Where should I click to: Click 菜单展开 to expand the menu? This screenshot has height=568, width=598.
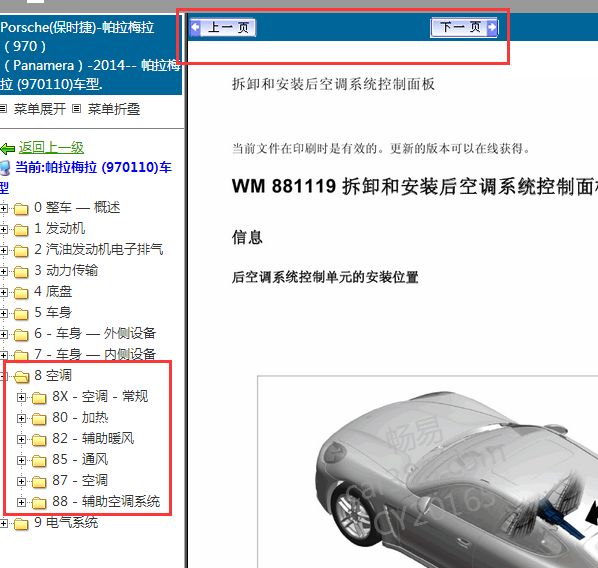[40, 109]
